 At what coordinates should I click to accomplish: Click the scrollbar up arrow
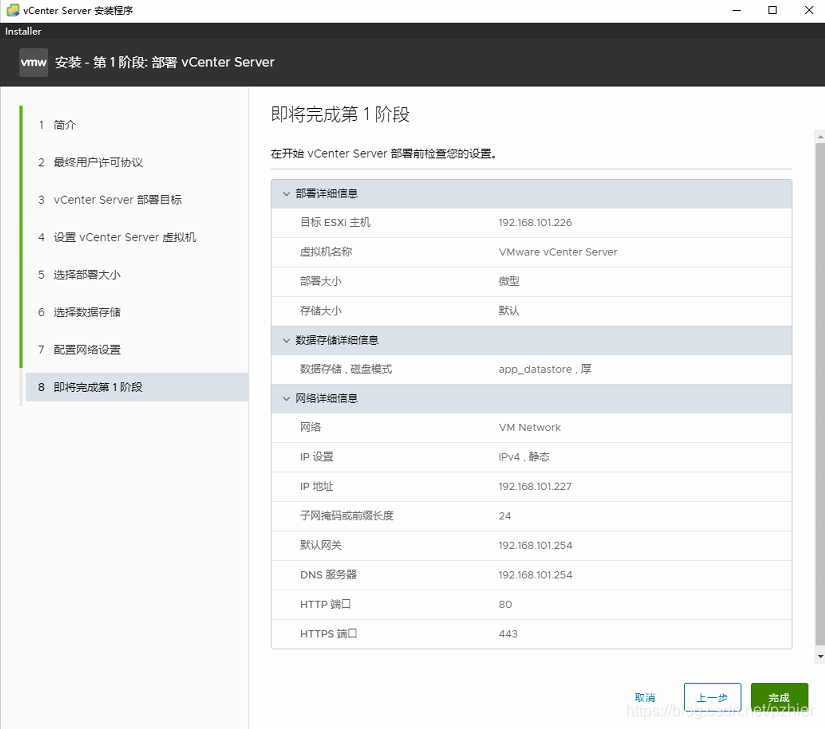(x=820, y=137)
